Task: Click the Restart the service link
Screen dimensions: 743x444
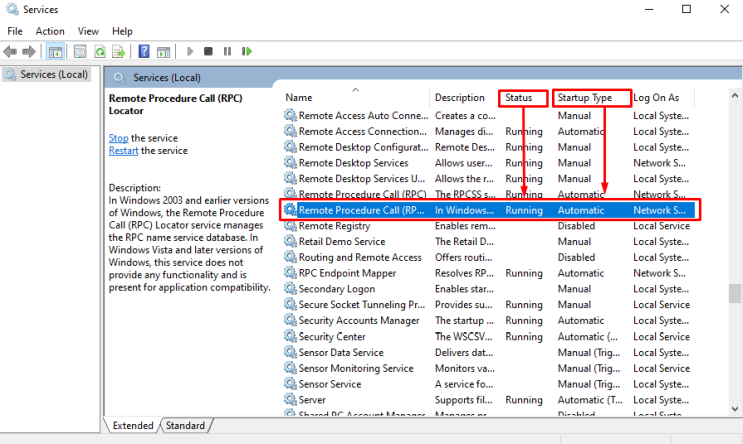Action: 124,151
